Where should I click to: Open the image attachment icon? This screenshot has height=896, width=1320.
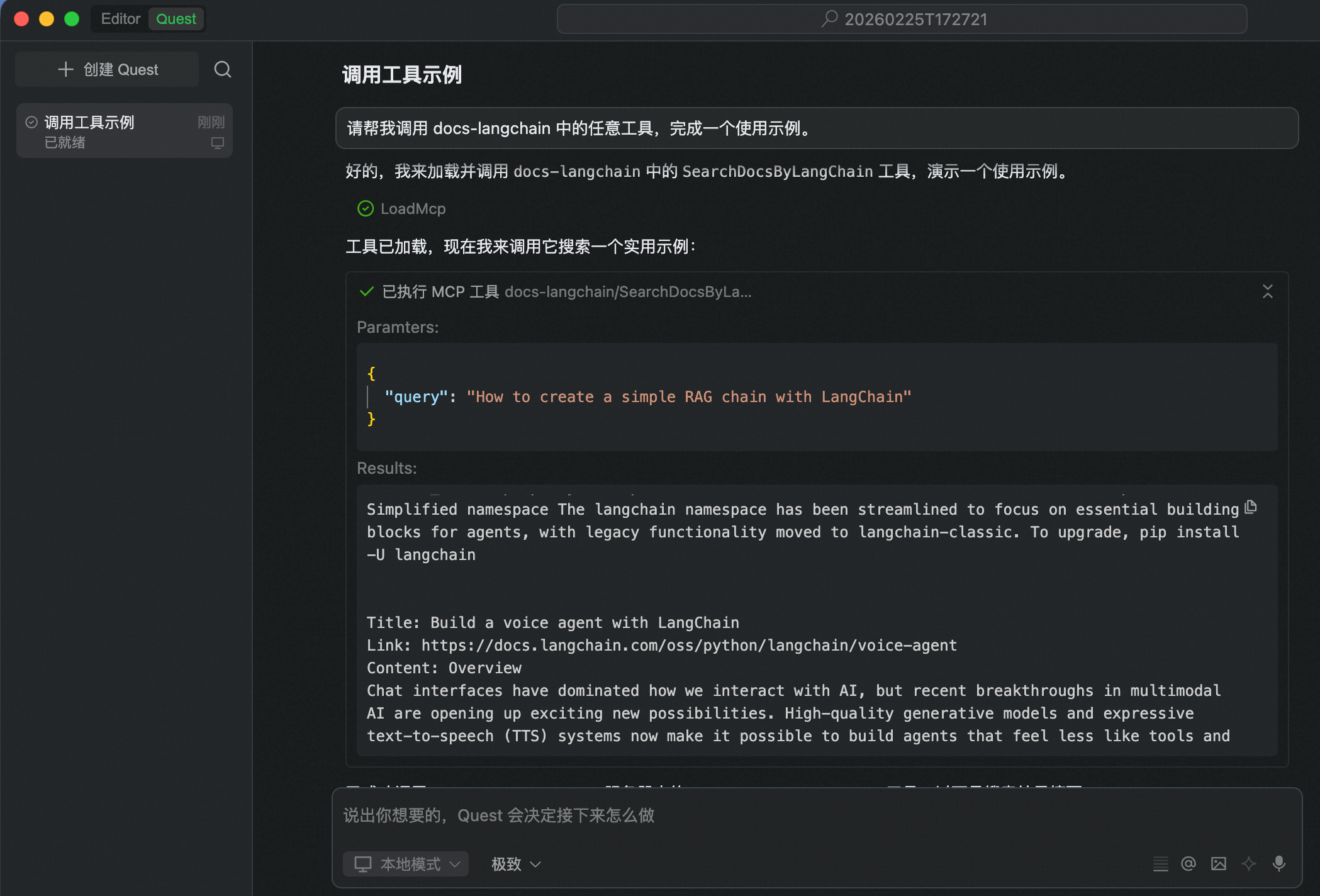tap(1219, 863)
